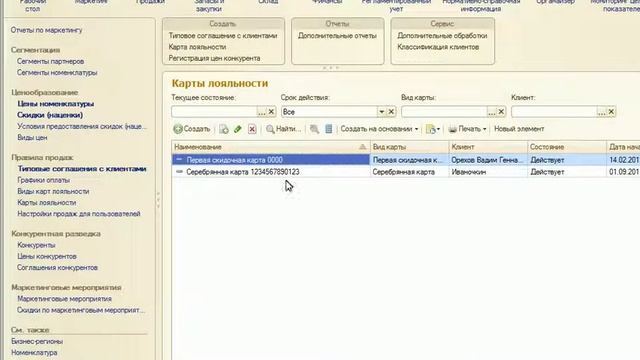
Task: Click the green Создать button icon
Action: (x=178, y=129)
